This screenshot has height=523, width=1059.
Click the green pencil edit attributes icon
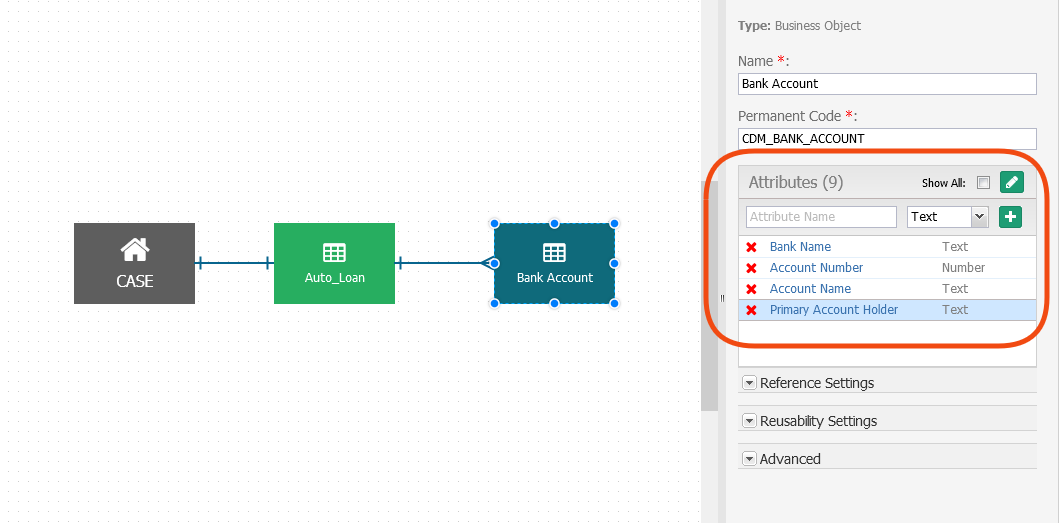[1012, 182]
